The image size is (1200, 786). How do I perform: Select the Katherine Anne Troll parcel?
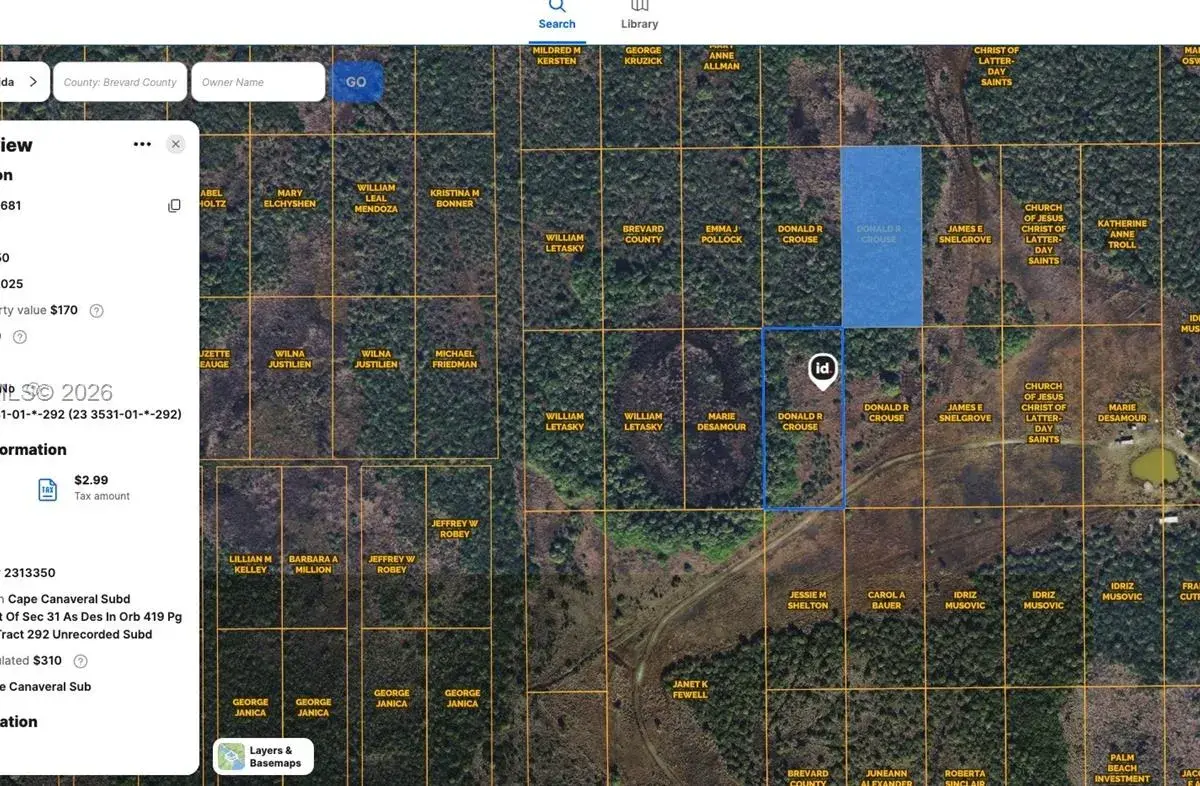(x=1121, y=236)
